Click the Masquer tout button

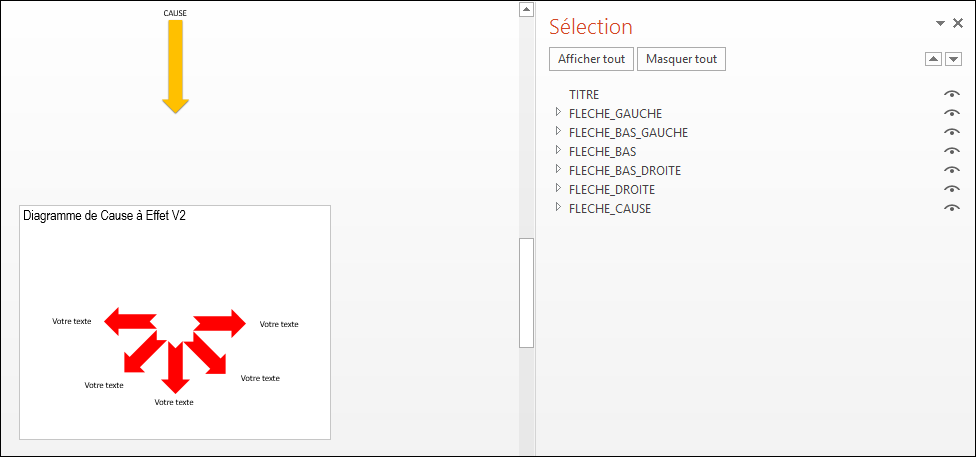[x=682, y=59]
